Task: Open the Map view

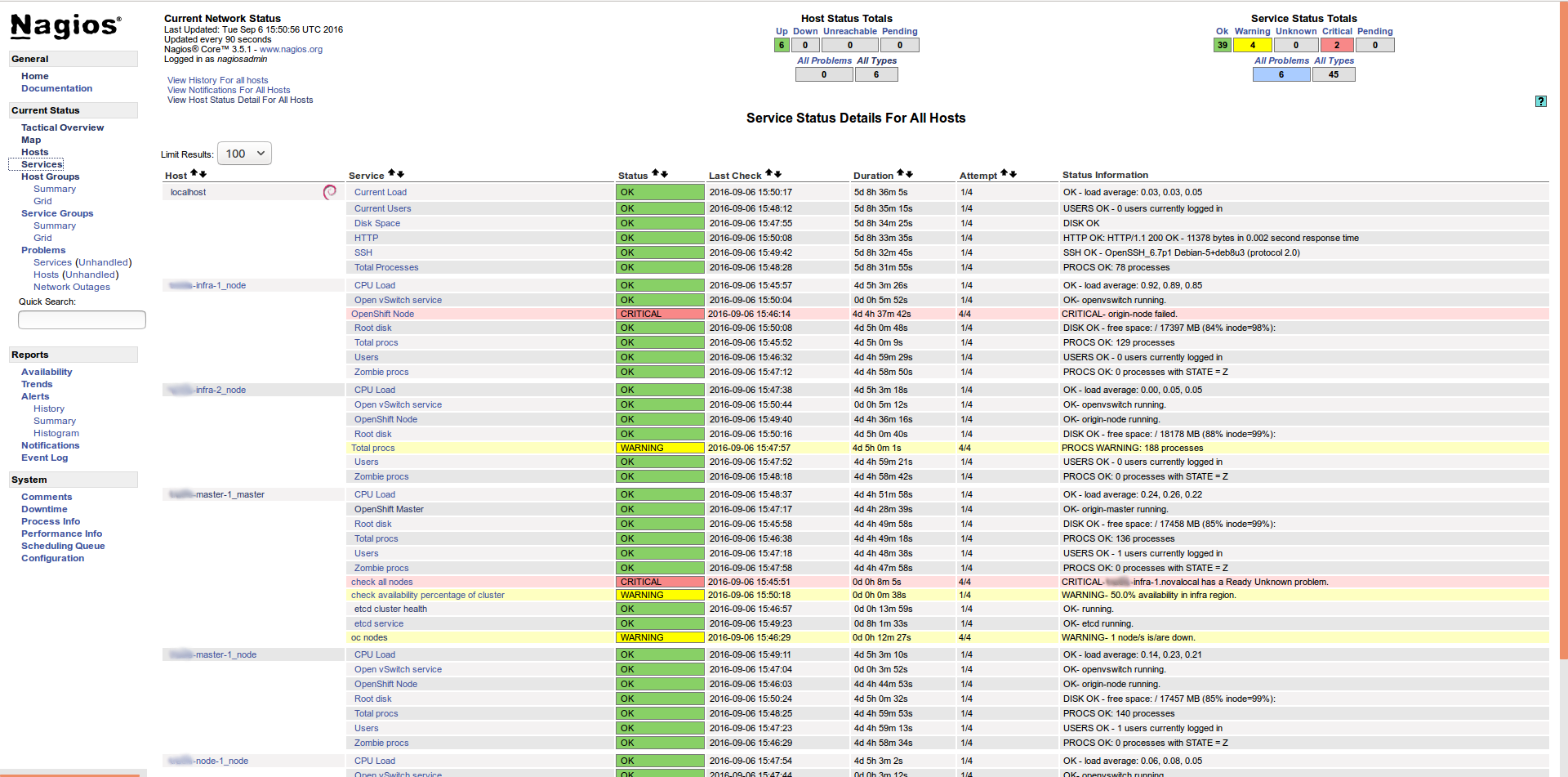Action: (31, 140)
